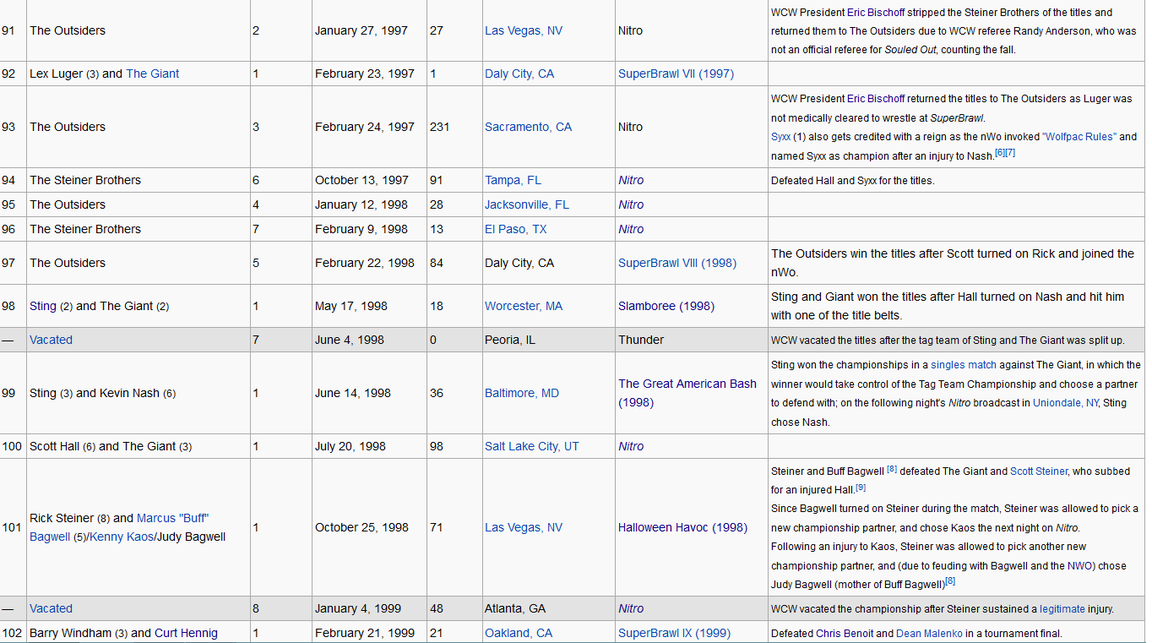Open the El Paso, TX link
The width and height of the screenshot is (1152, 643).
[x=515, y=229]
